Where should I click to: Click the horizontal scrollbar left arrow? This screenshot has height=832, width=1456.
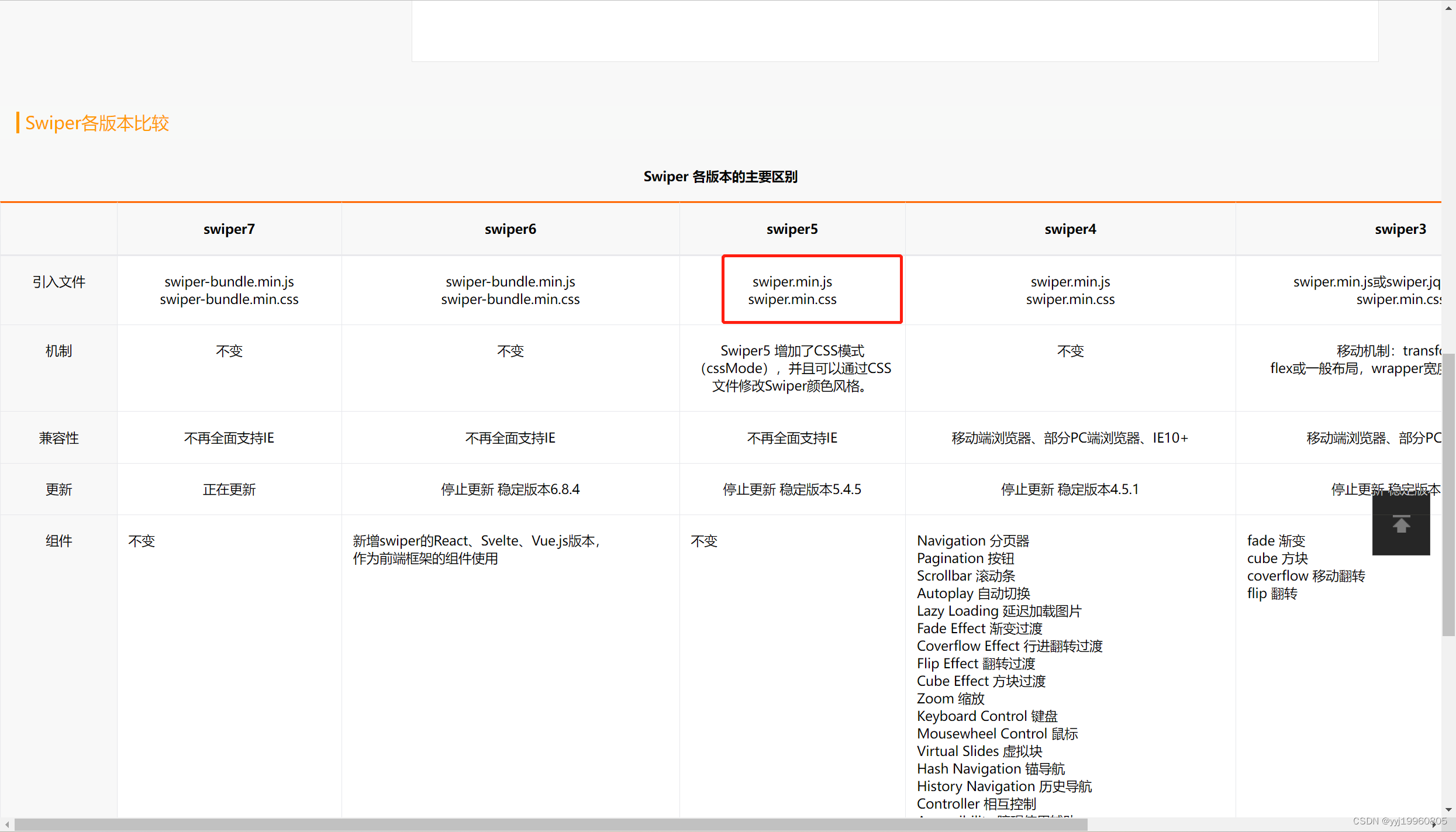click(6, 825)
